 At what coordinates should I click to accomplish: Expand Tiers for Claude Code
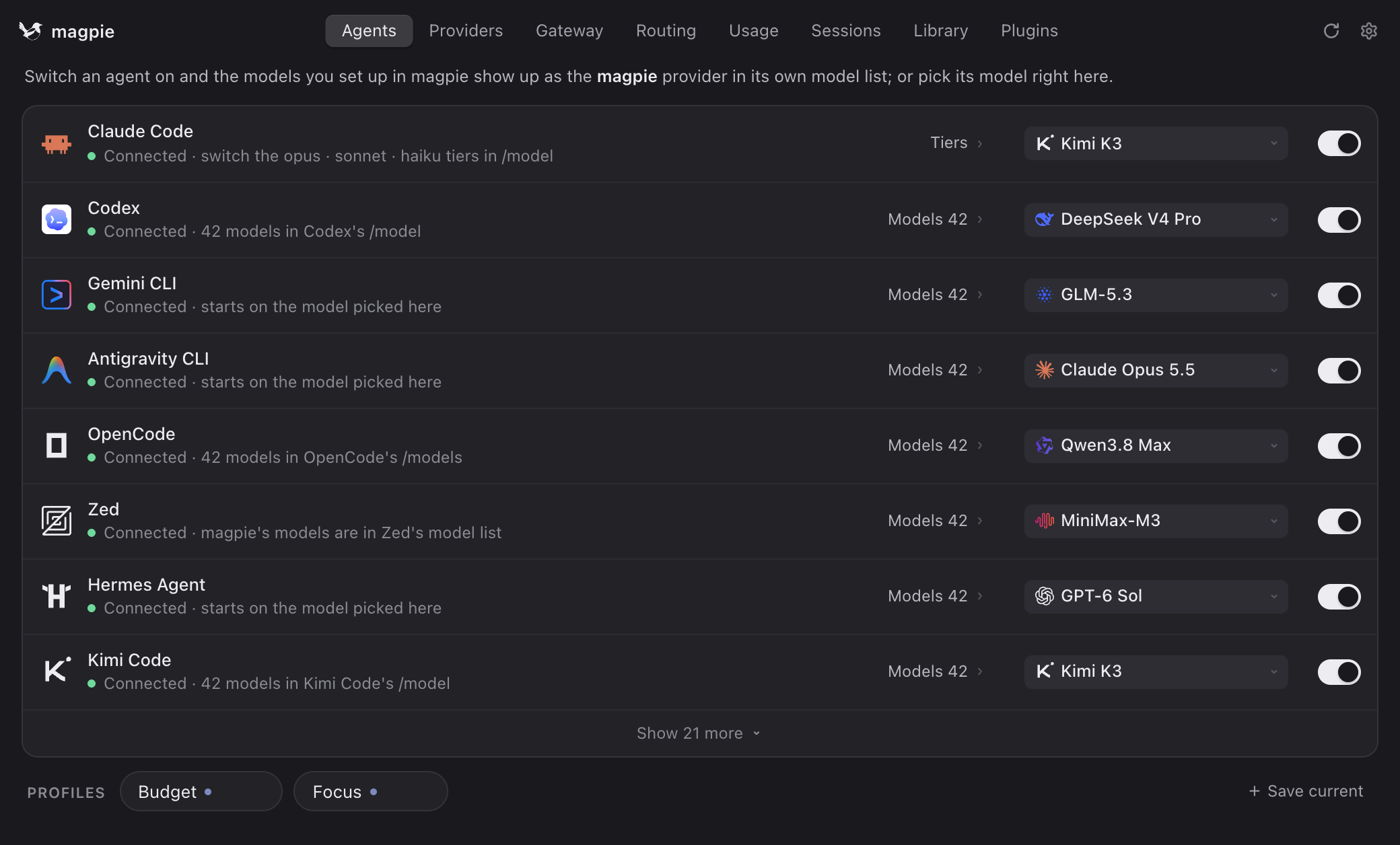[x=956, y=143]
